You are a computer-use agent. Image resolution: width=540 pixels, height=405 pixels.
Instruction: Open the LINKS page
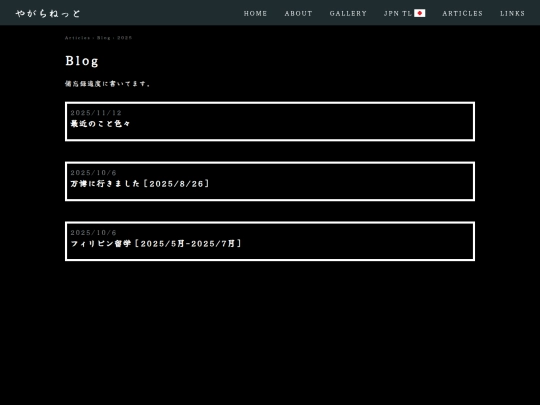click(x=512, y=13)
